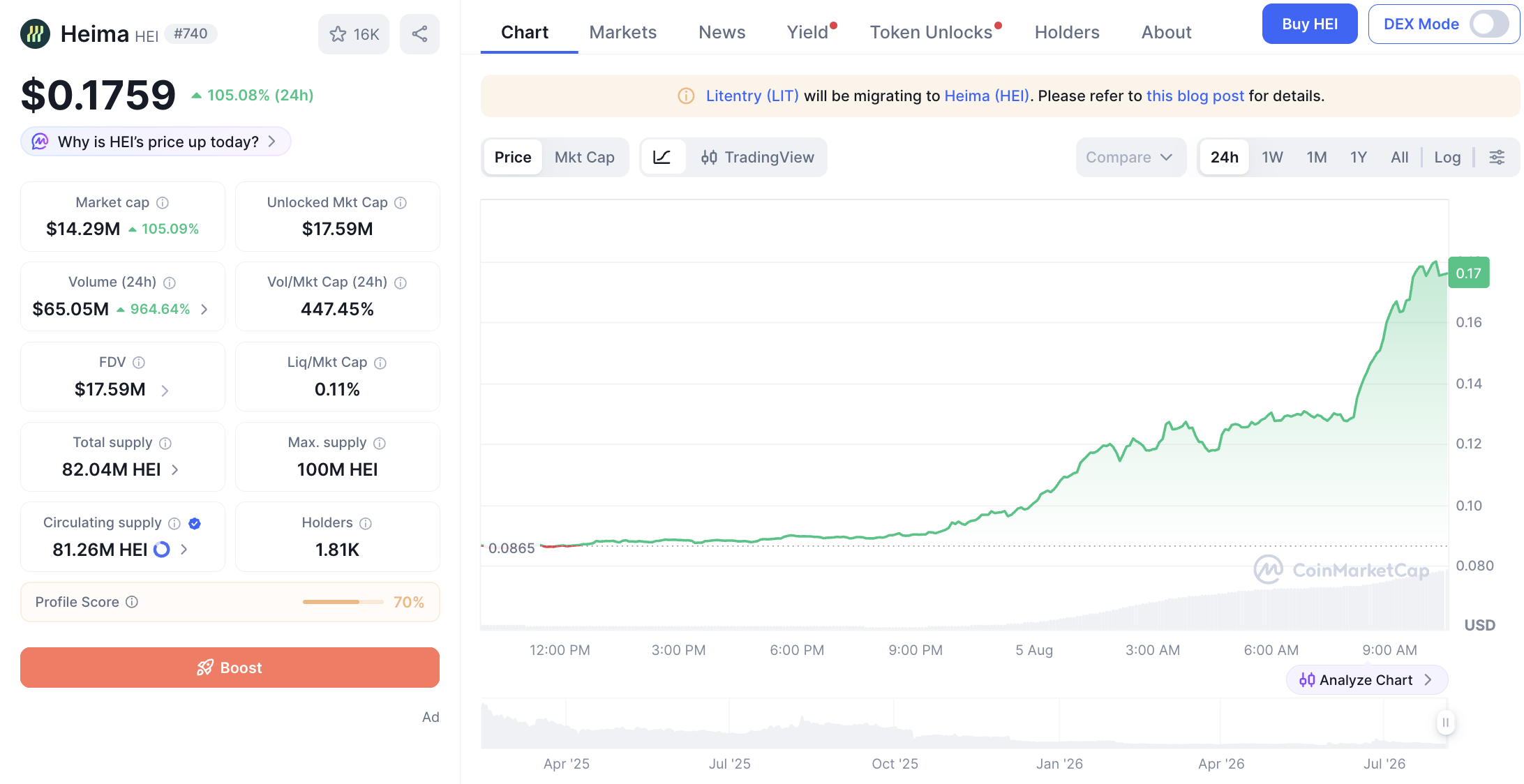
Task: Open the Heima (HEI) banner link
Action: click(987, 96)
